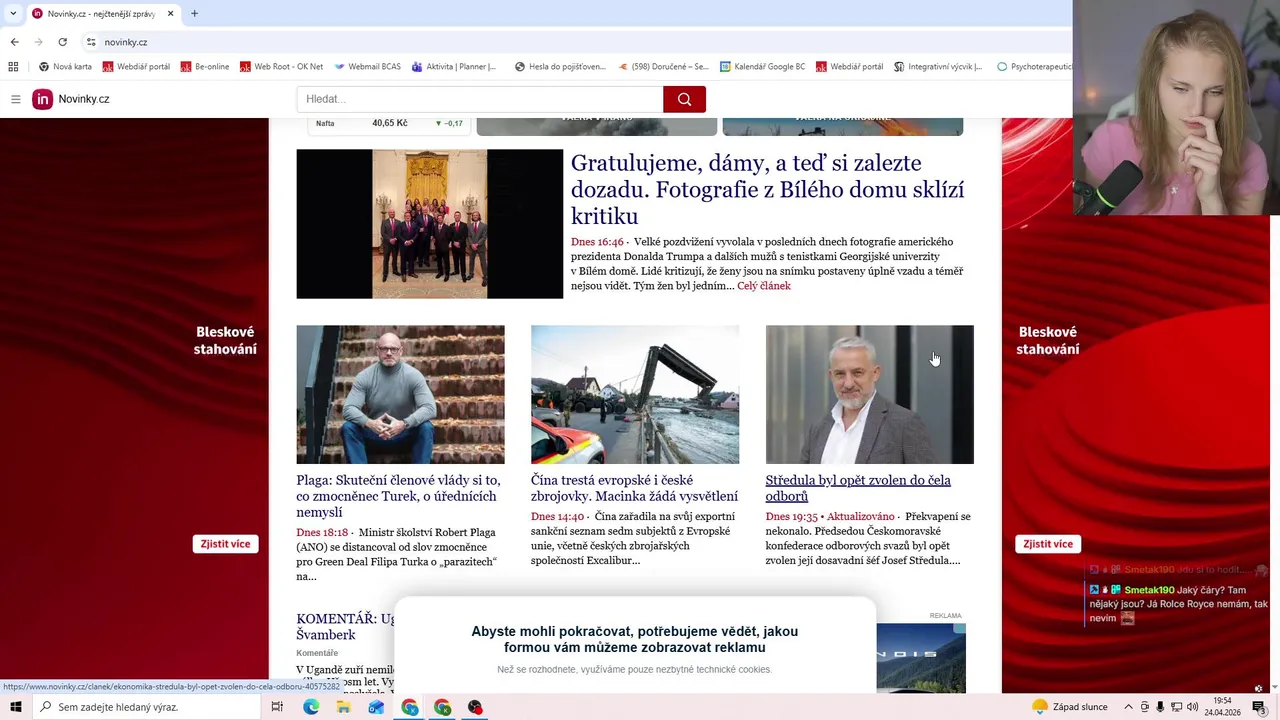This screenshot has width=1280, height=720.
Task: Expand hidden system tray icons
Action: 1128,707
